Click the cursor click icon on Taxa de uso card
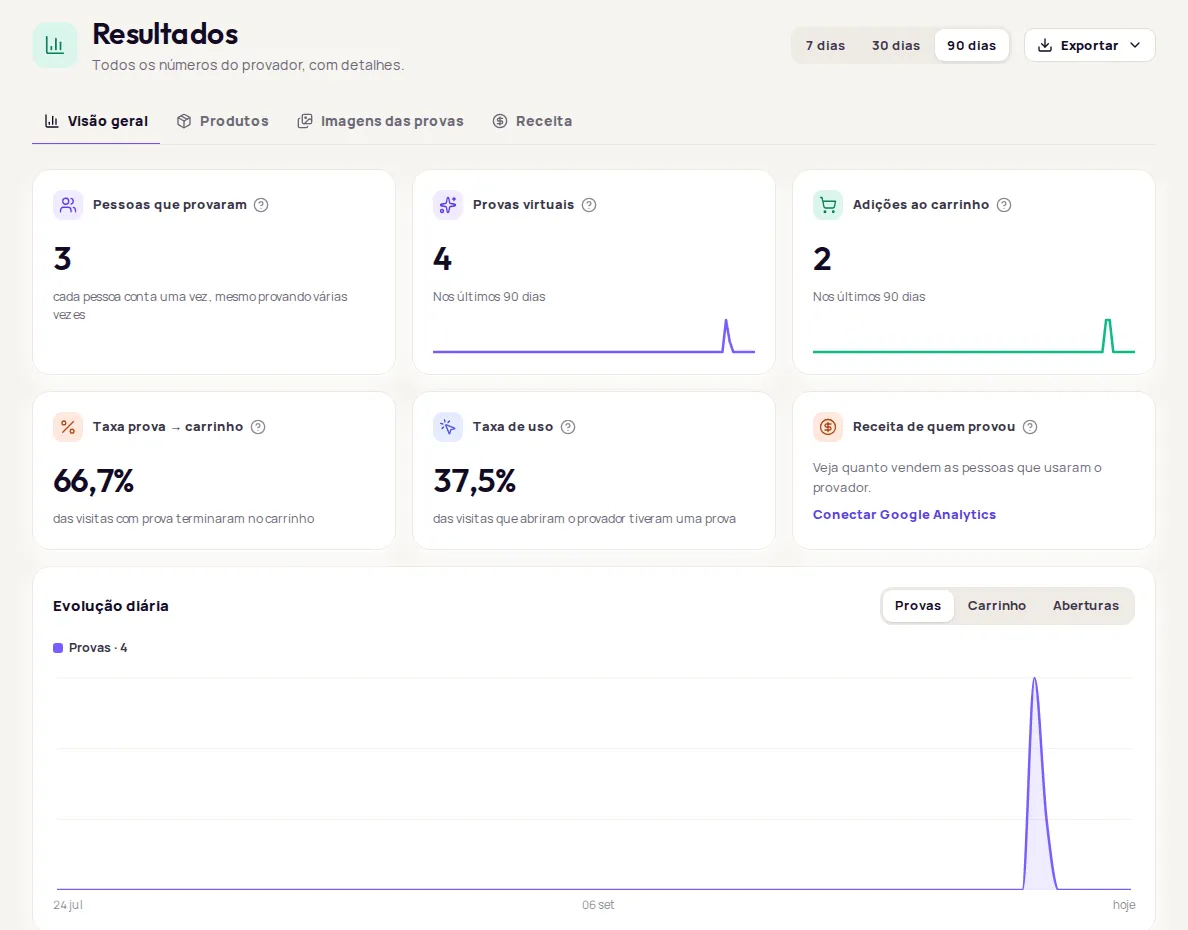The image size is (1188, 930). [448, 427]
